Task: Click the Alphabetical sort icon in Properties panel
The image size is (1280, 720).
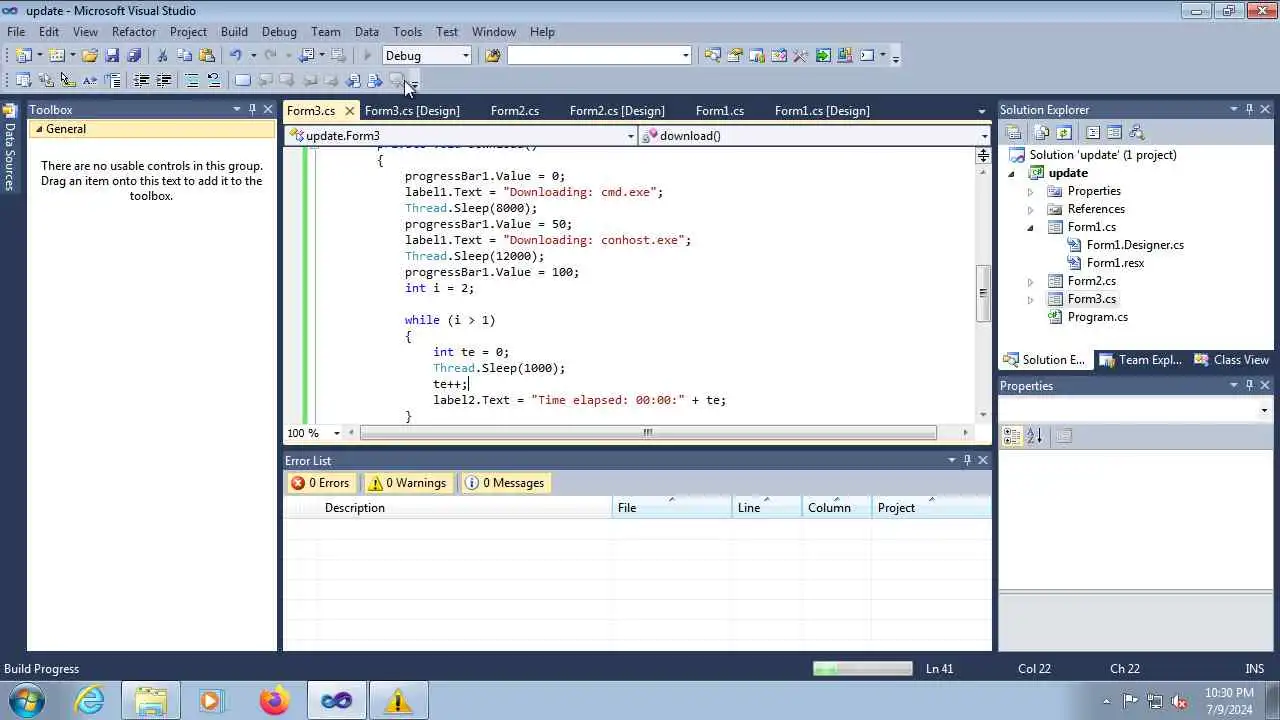Action: coord(1034,436)
